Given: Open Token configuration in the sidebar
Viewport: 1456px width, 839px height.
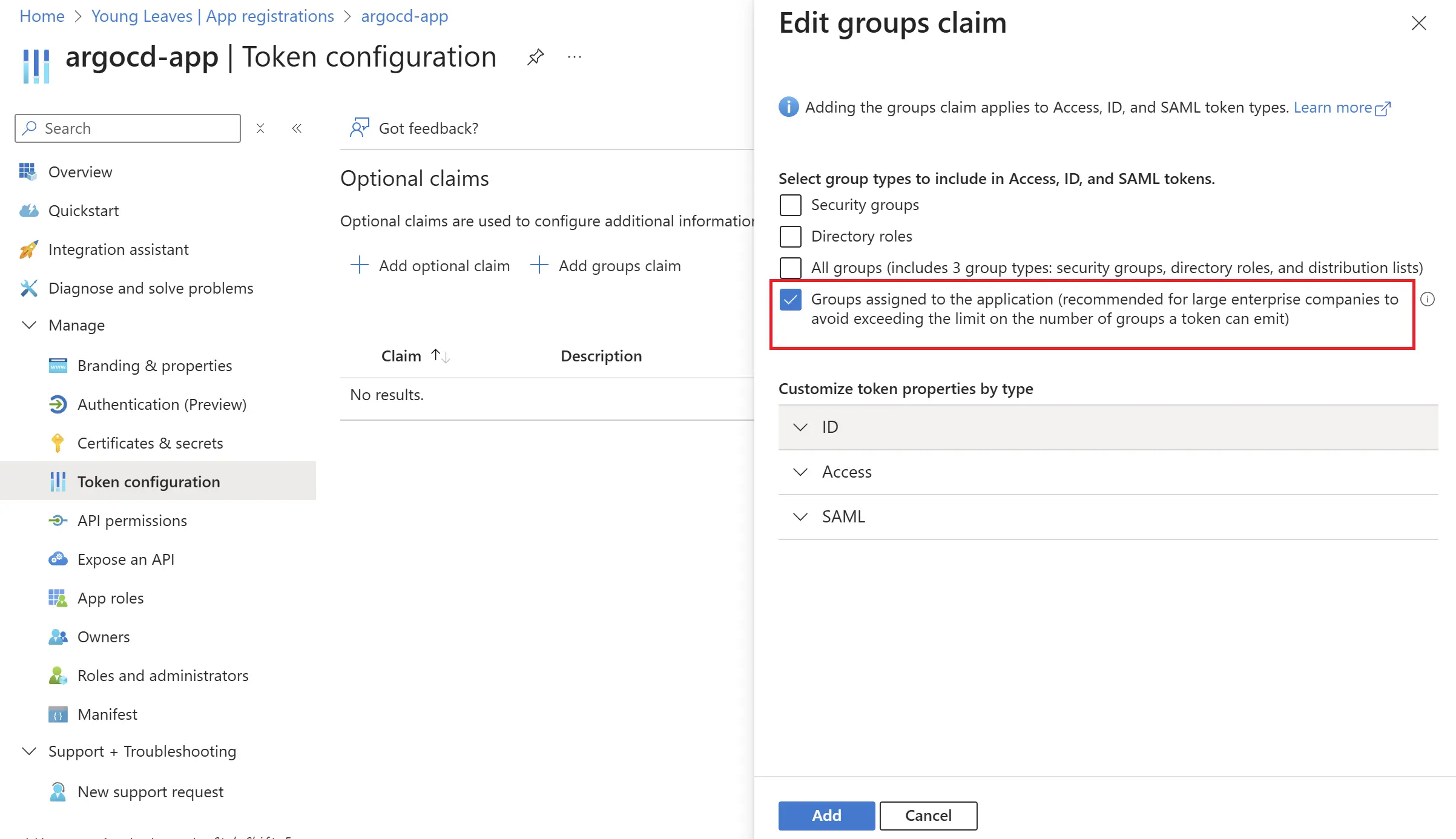Looking at the screenshot, I should click(x=158, y=482).
